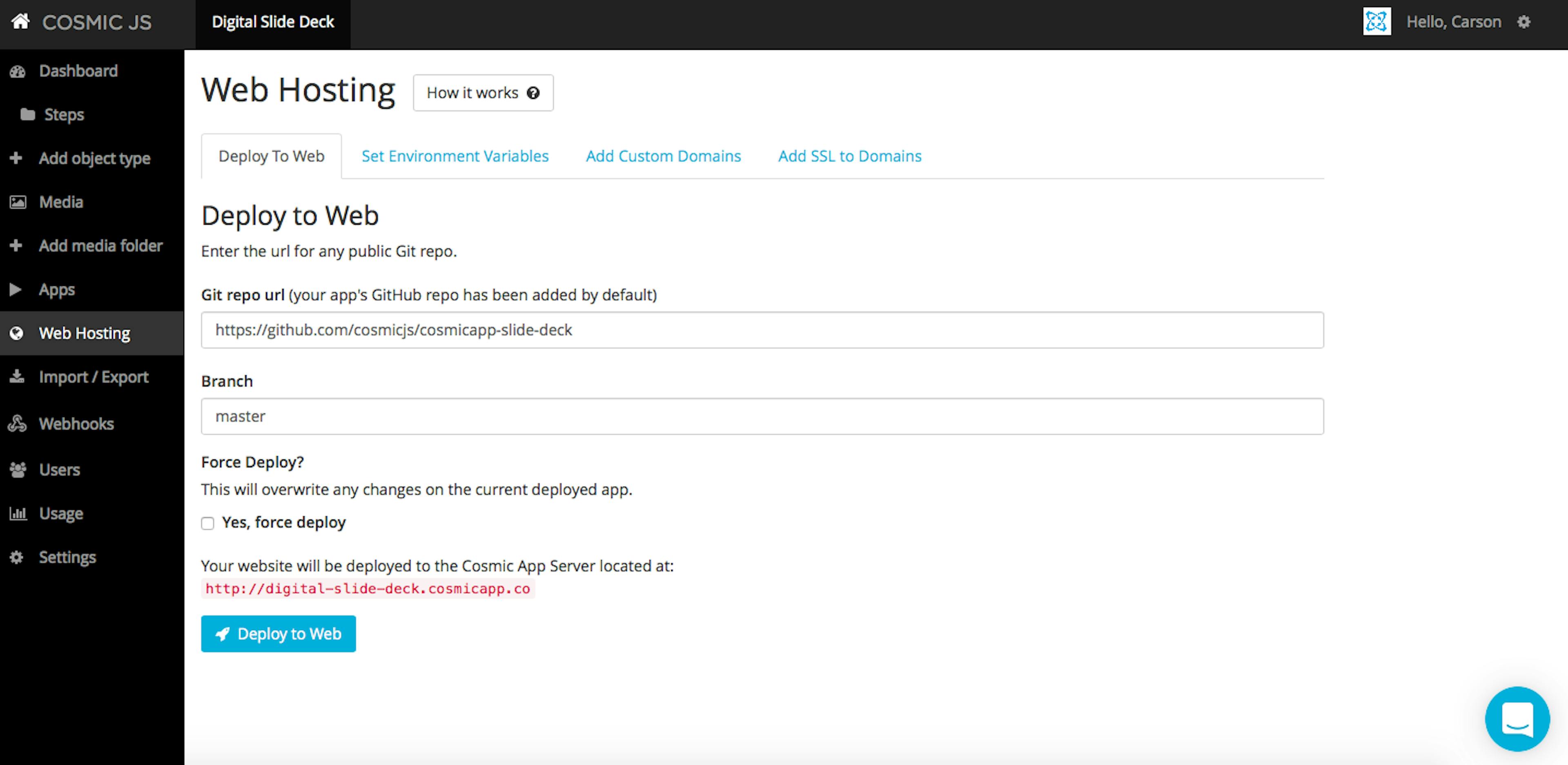Click the Steps folder icon
Viewport: 1568px width, 765px height.
point(27,114)
